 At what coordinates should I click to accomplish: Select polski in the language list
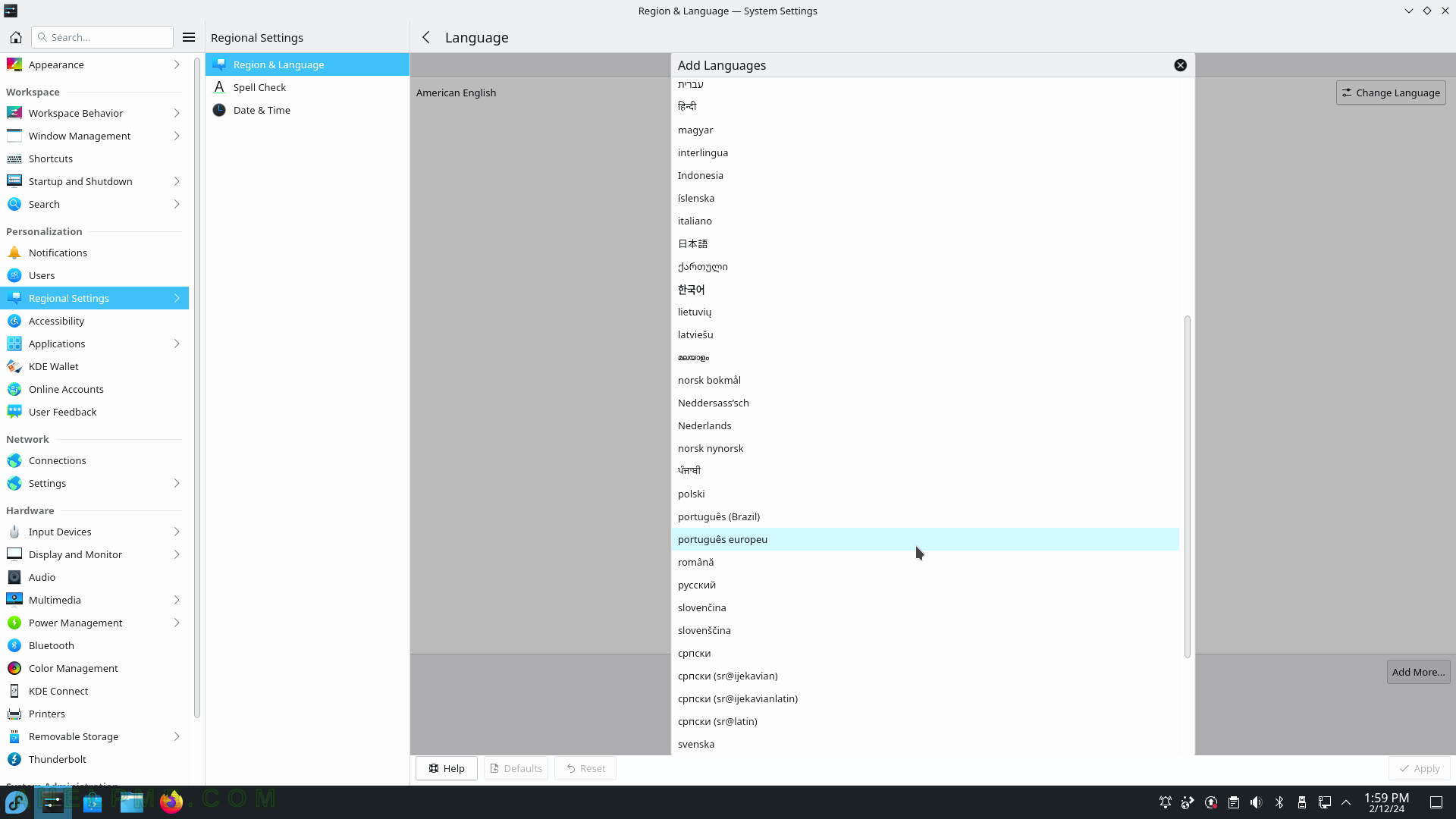[x=925, y=494]
